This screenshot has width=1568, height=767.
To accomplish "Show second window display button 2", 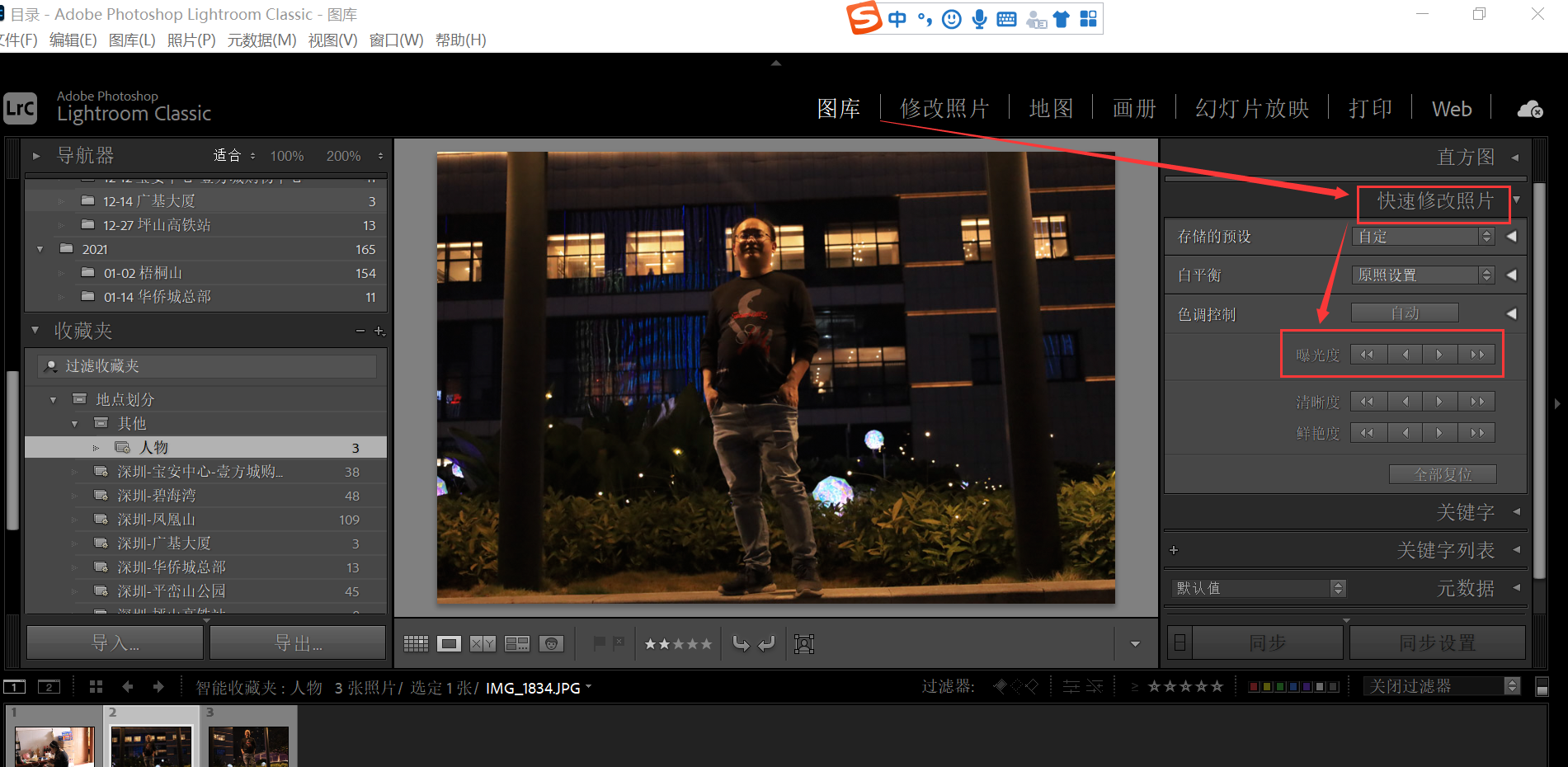I will 49,686.
